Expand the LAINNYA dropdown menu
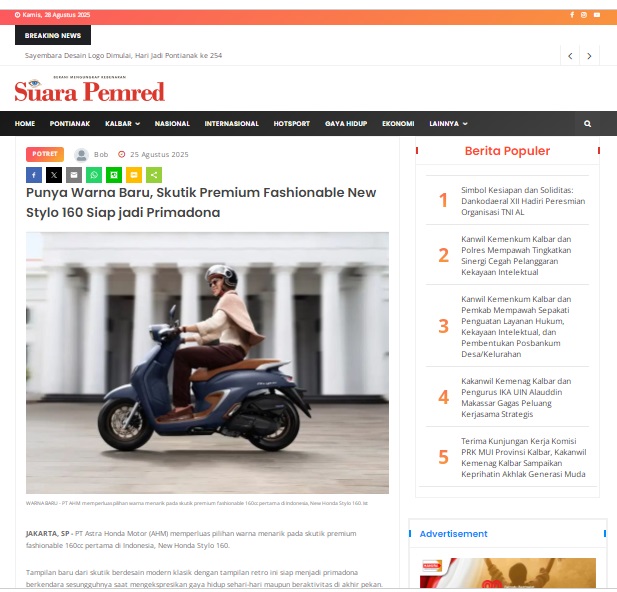This screenshot has width=617, height=592. click(448, 124)
